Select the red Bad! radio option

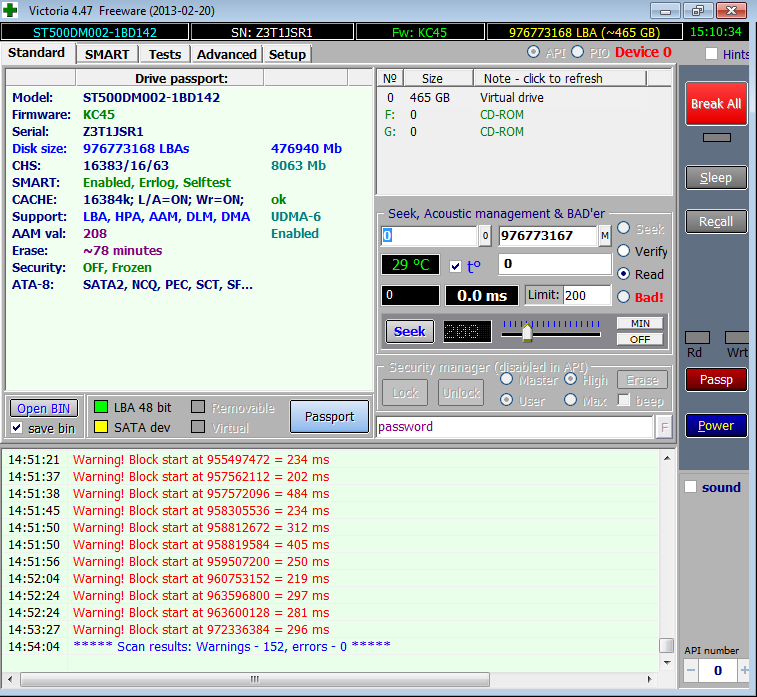pos(624,296)
